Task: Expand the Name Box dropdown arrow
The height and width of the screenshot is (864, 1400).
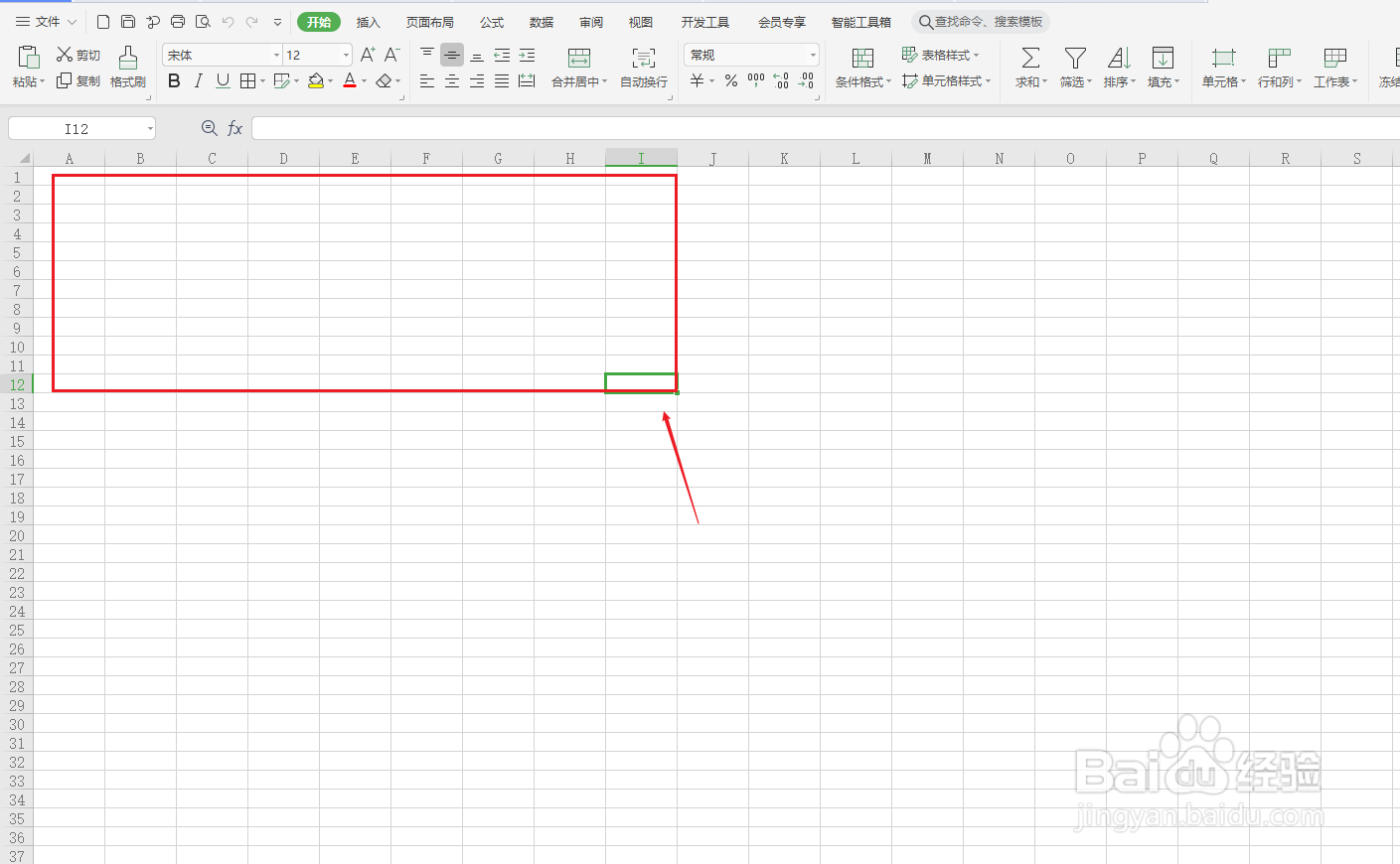Action: click(x=150, y=128)
